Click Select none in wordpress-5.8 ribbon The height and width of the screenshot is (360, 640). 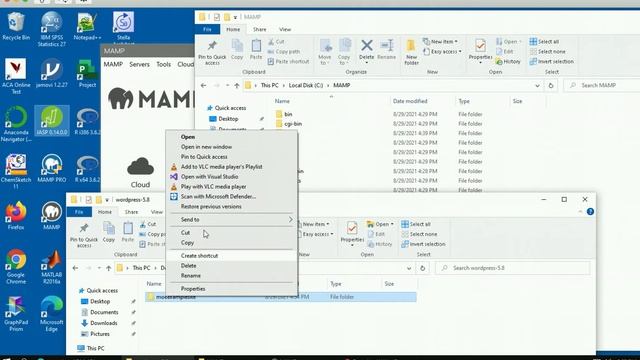419,234
